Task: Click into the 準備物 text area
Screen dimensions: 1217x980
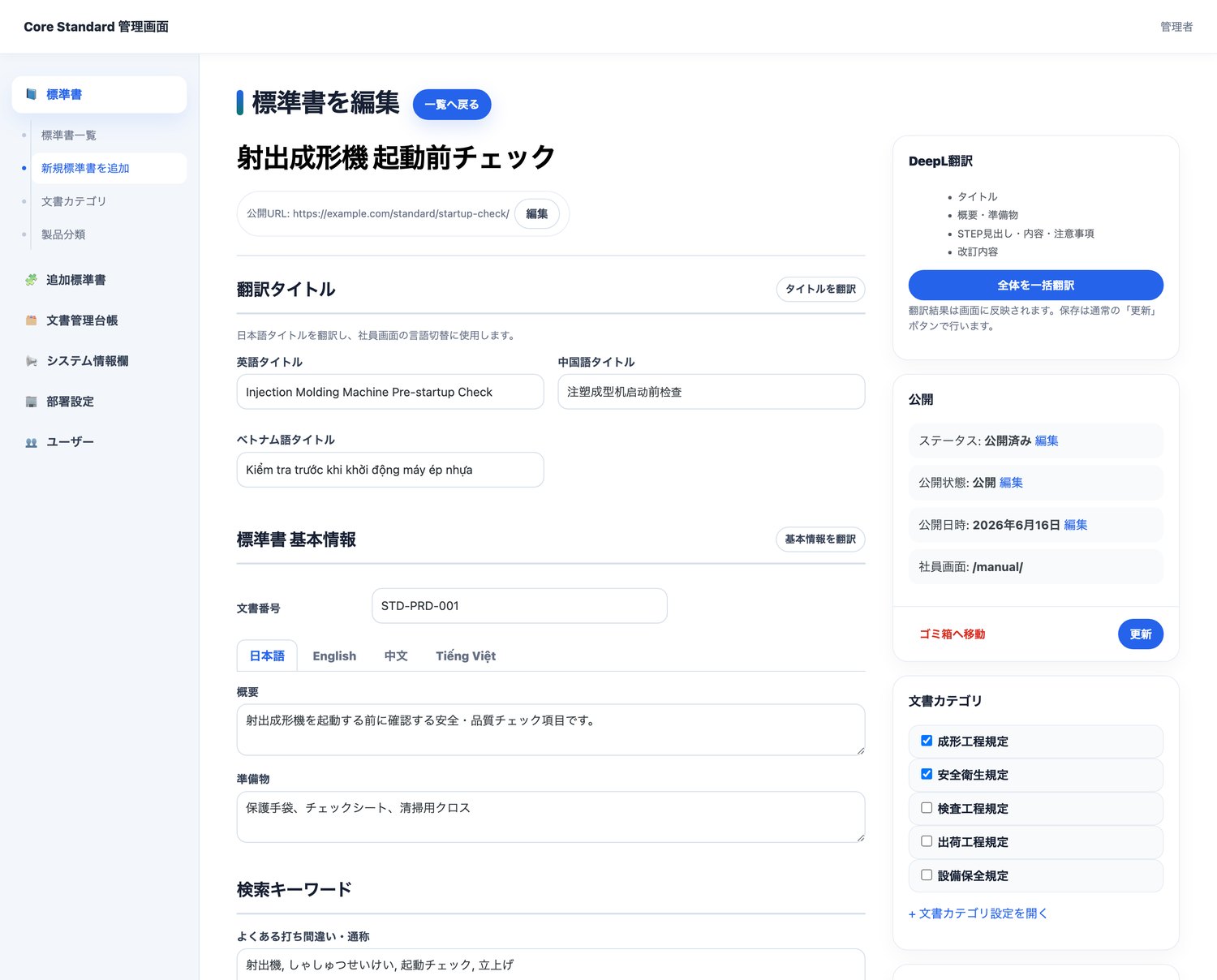Action: coord(551,817)
